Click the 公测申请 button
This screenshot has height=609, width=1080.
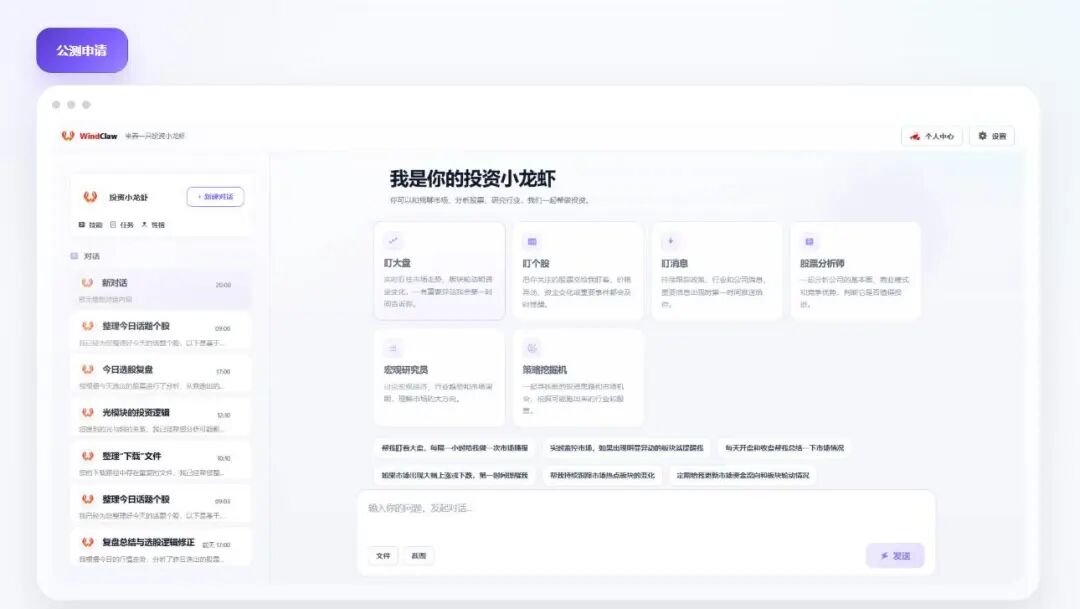tap(82, 50)
